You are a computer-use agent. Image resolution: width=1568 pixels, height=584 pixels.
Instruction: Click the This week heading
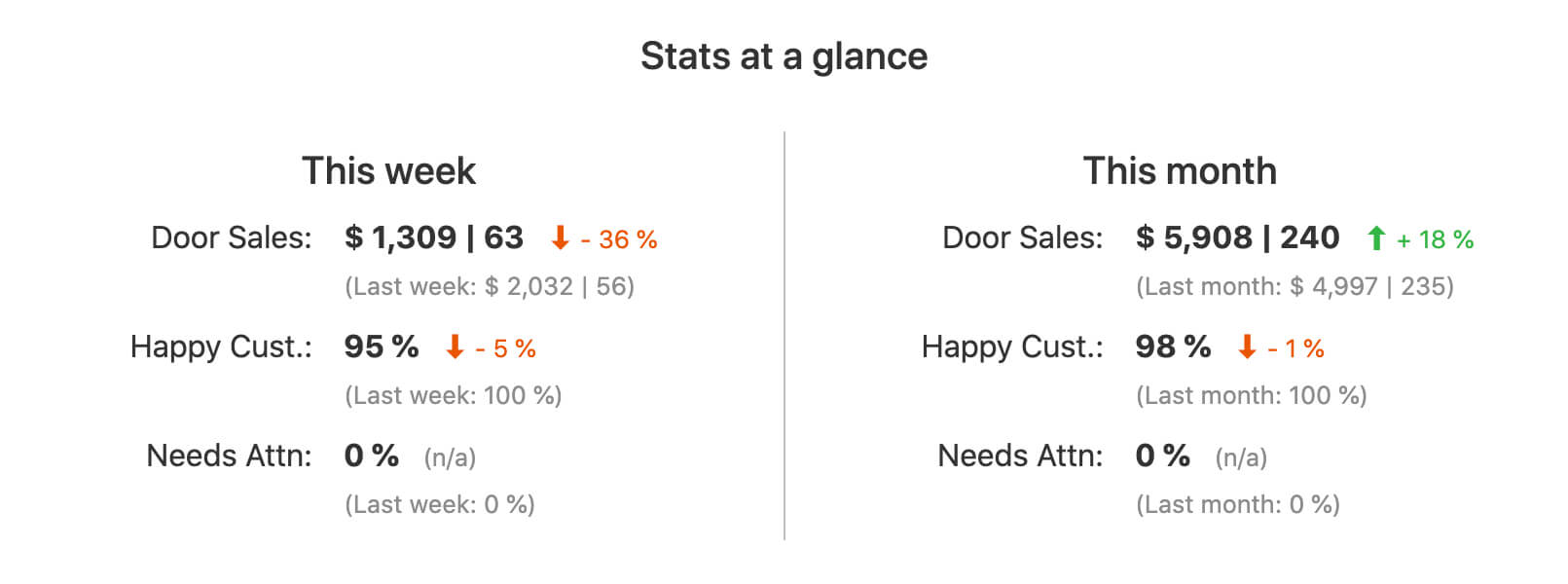pos(388,170)
